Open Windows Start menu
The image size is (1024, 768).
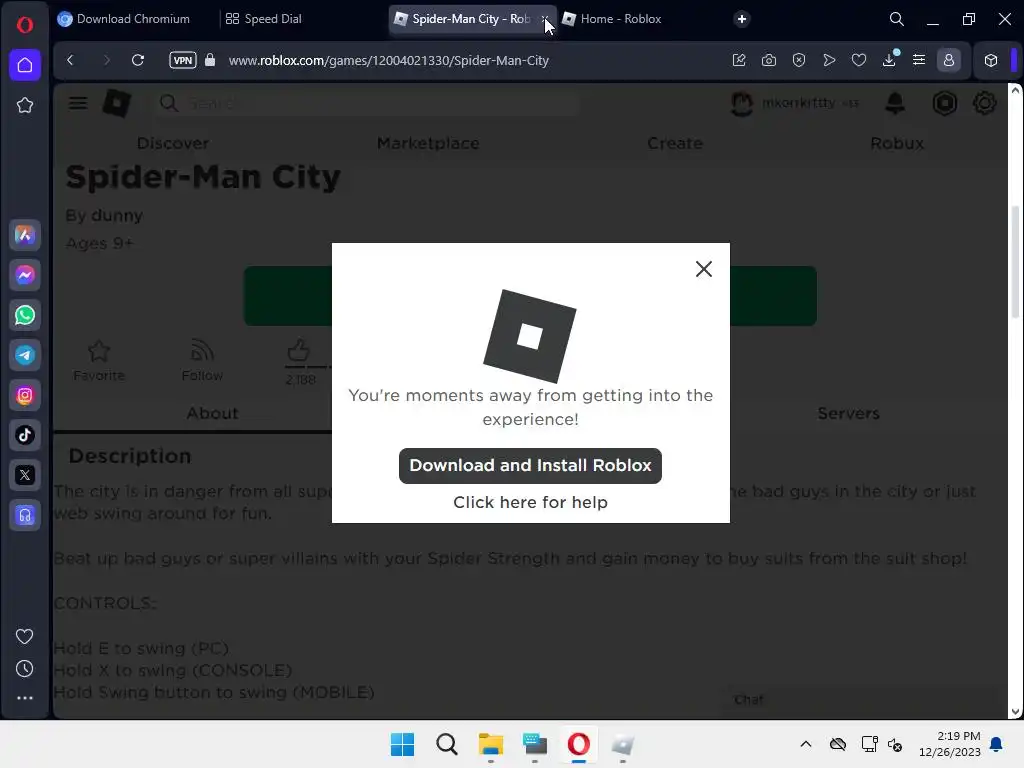[402, 744]
